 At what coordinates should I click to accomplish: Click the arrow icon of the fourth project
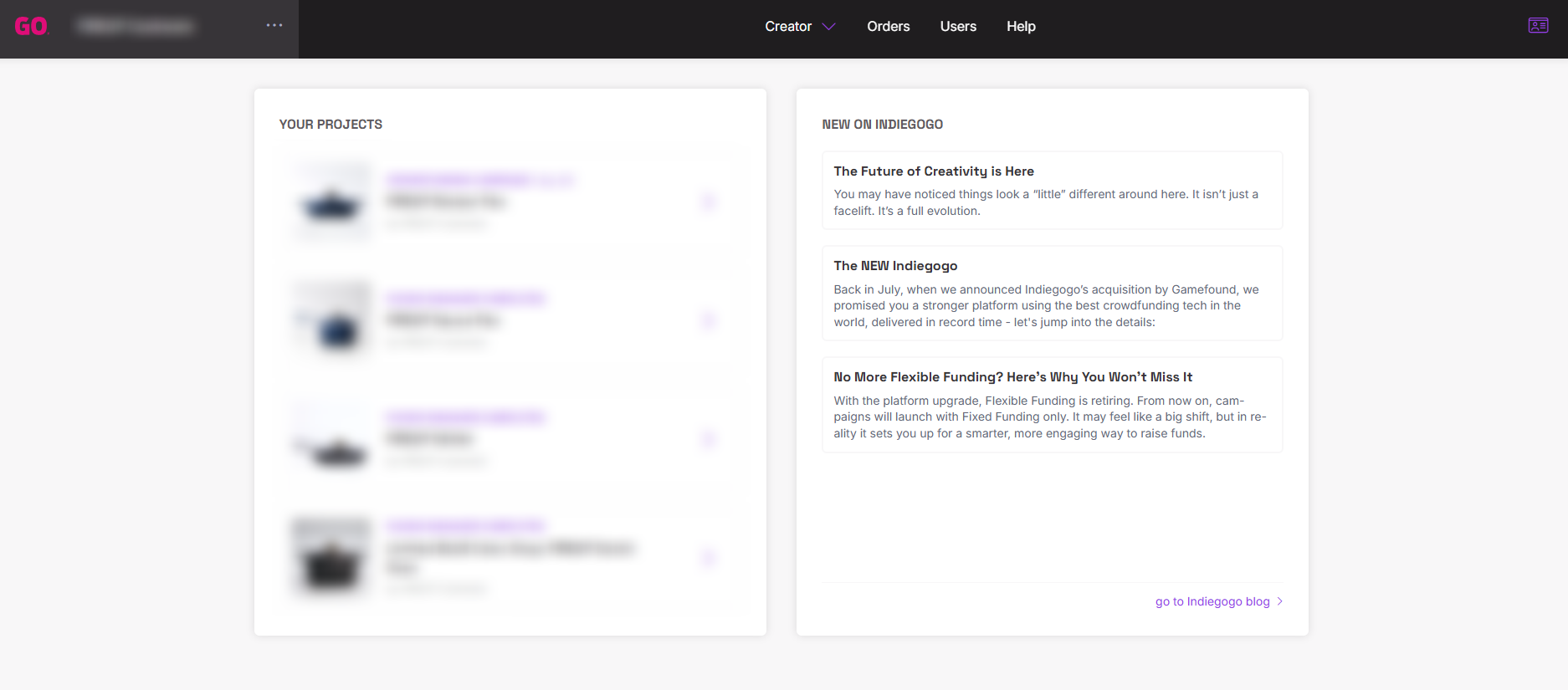point(708,558)
